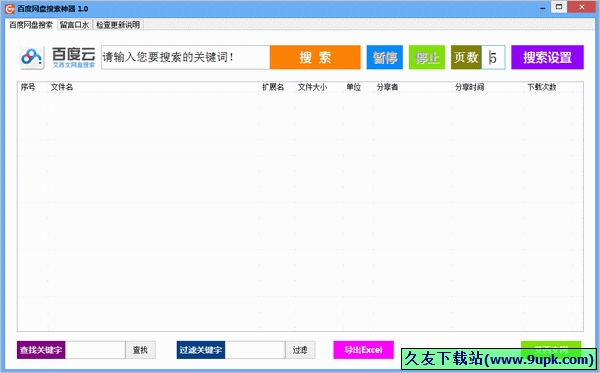
Task: Sort by the 文件大小 column header
Action: (x=312, y=87)
